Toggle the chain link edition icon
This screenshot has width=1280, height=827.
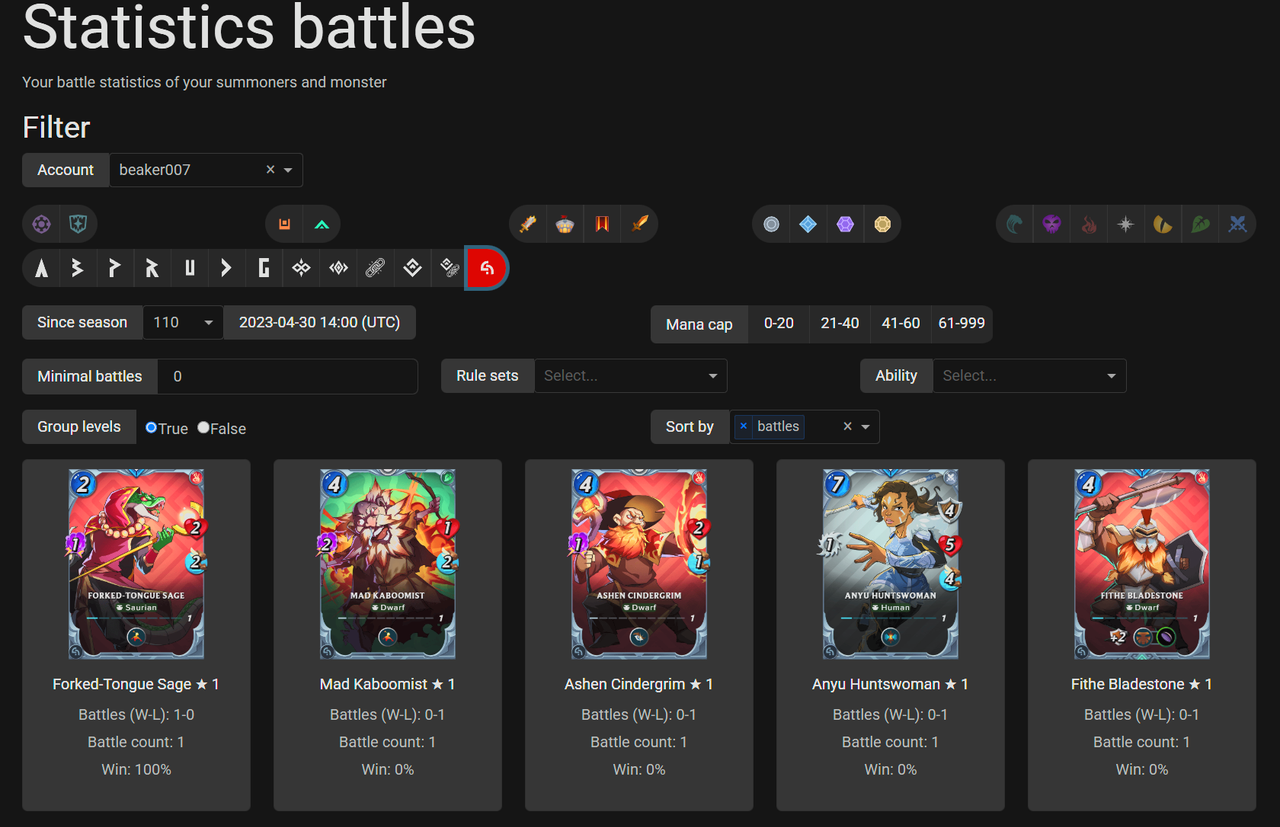click(375, 268)
